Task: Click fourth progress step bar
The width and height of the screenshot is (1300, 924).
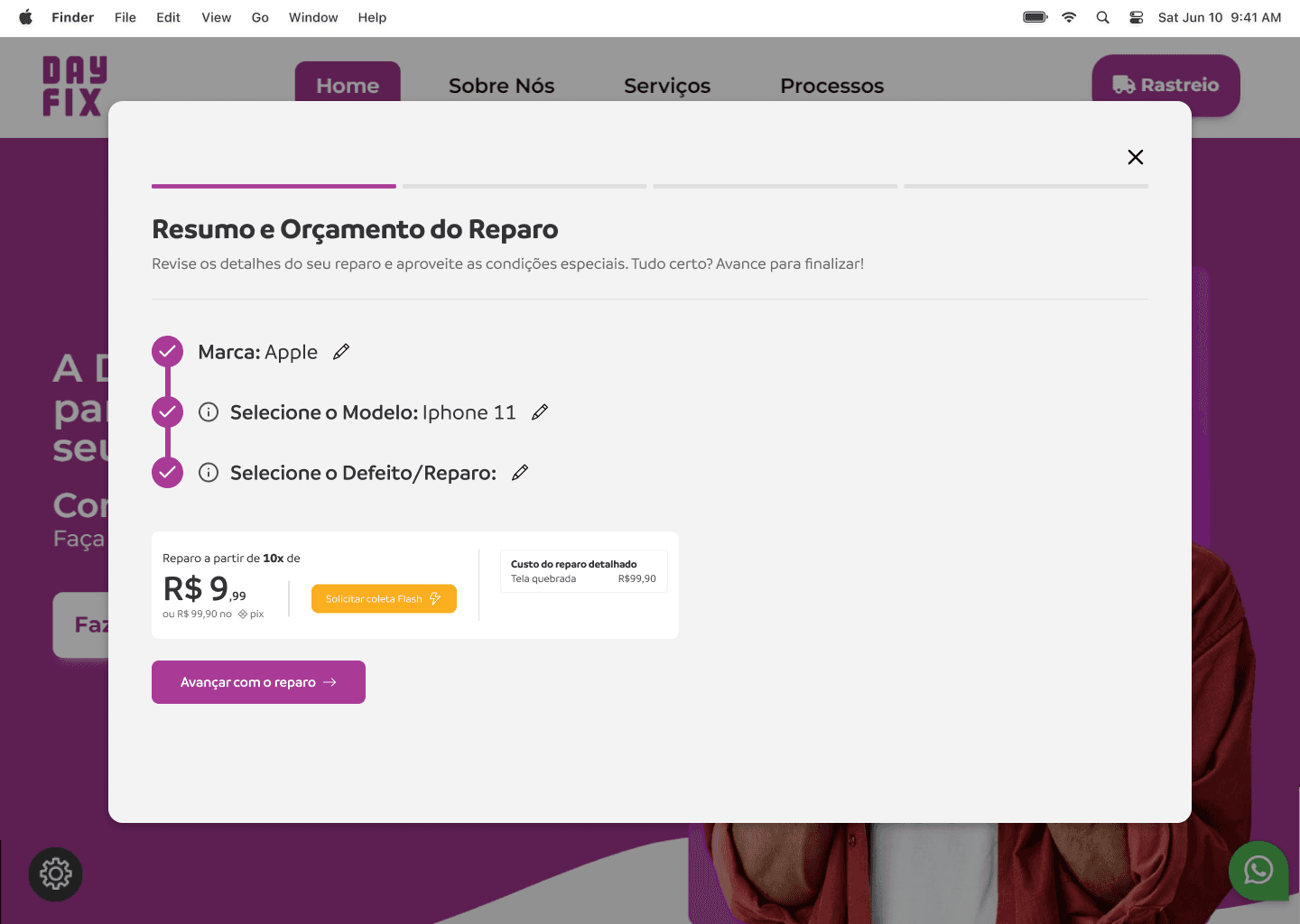Action: [x=1026, y=187]
